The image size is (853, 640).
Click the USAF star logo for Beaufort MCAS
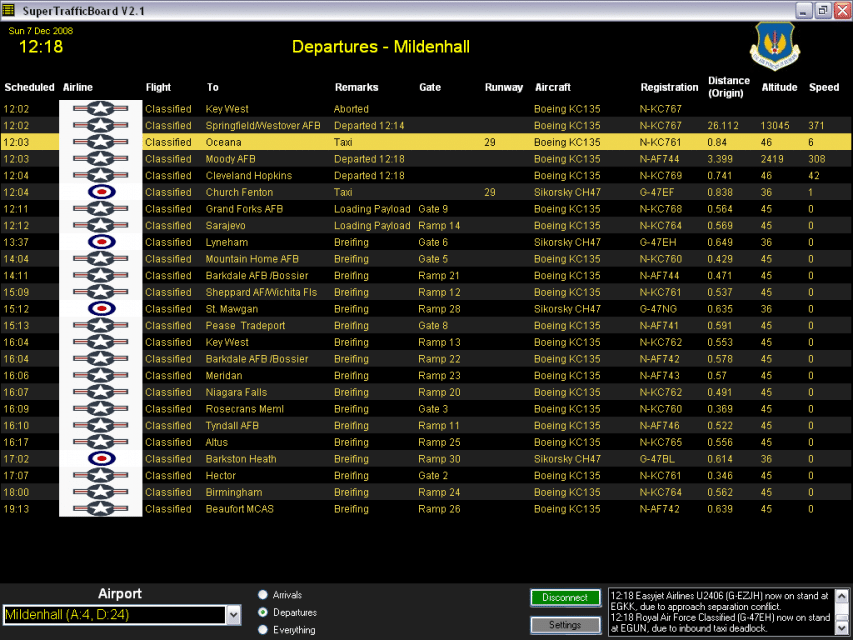tap(100, 509)
